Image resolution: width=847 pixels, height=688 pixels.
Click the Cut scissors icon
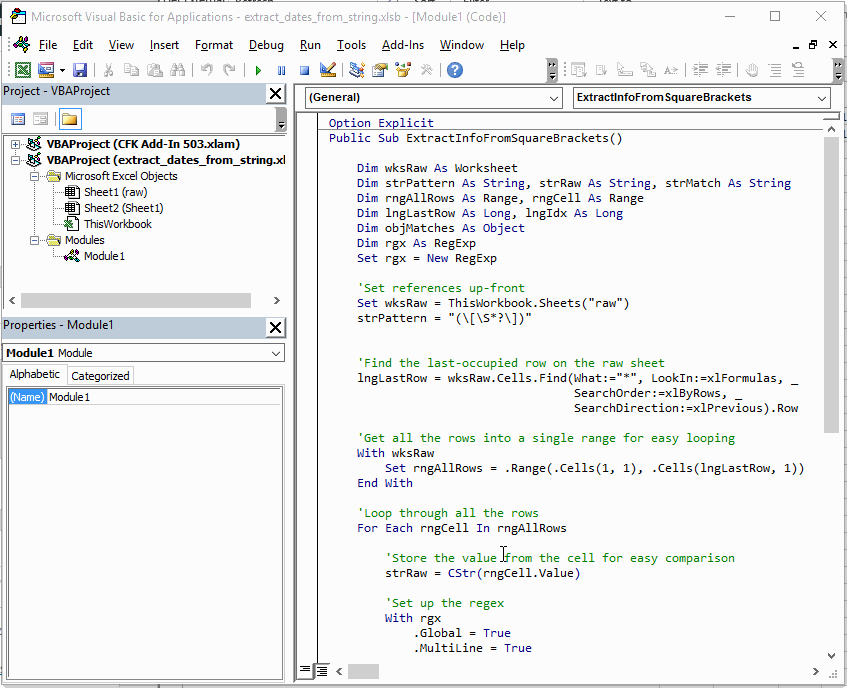tap(109, 70)
